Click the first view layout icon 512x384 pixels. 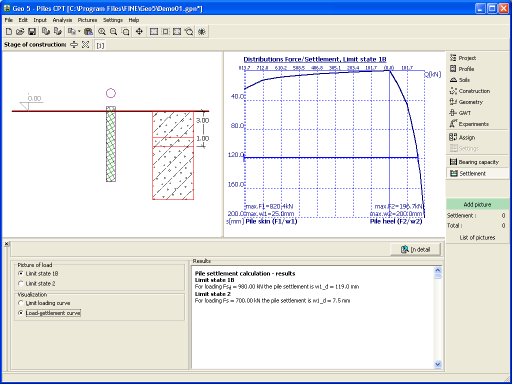154,32
